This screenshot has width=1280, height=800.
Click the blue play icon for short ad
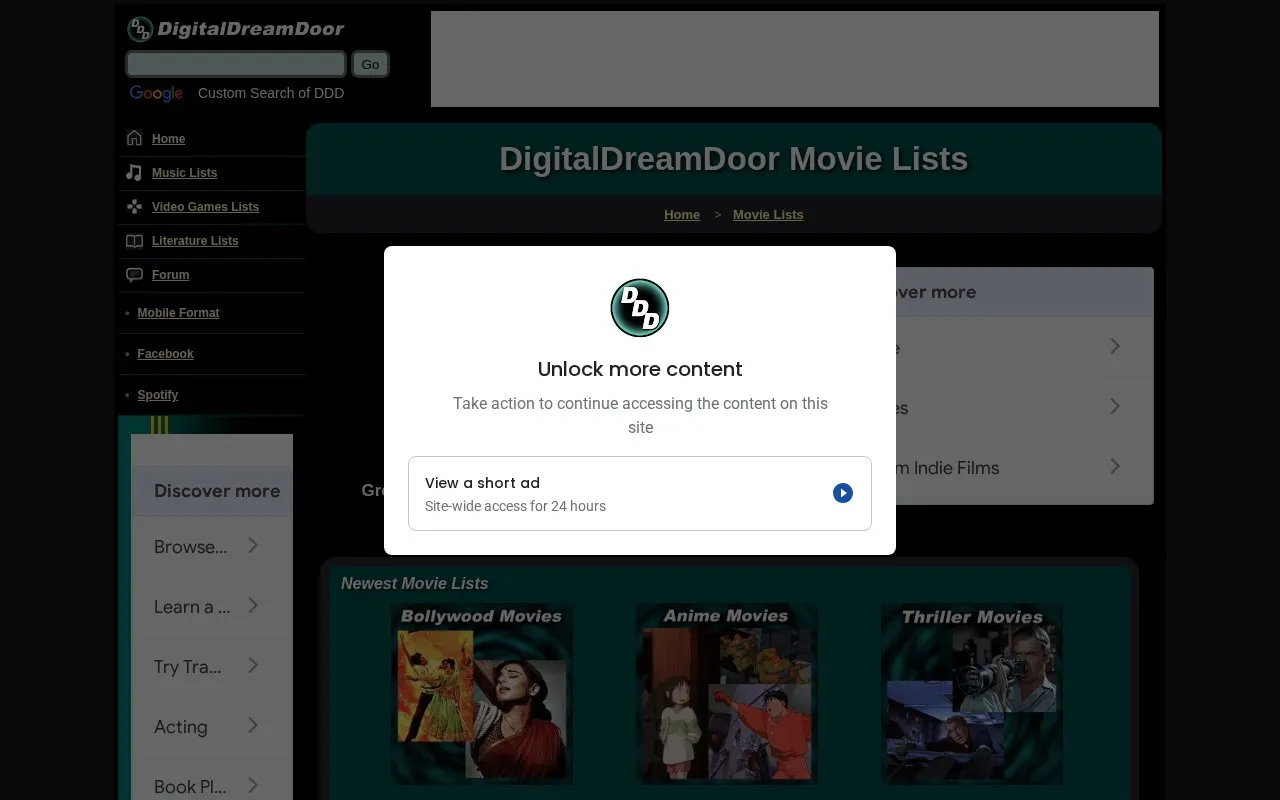(843, 493)
